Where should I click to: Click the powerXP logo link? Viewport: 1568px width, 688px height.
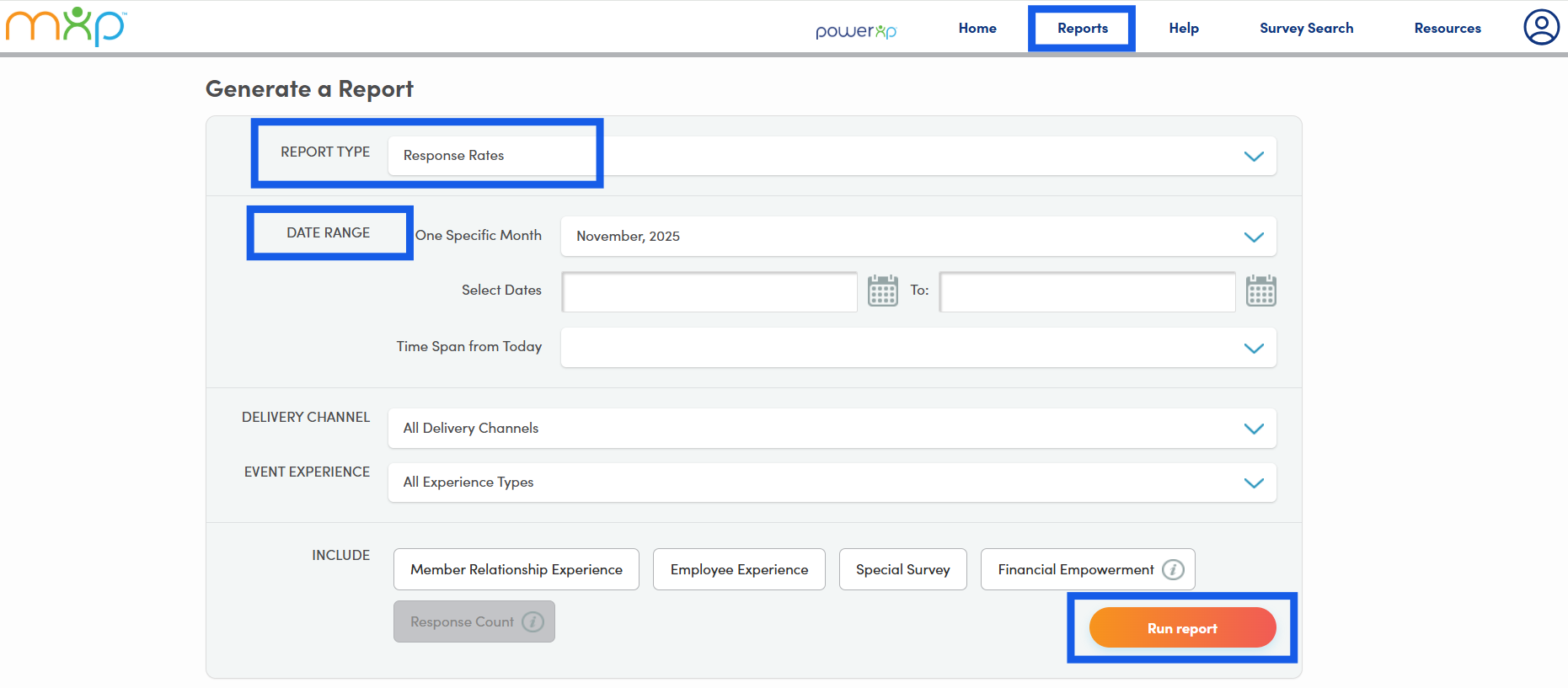855,31
